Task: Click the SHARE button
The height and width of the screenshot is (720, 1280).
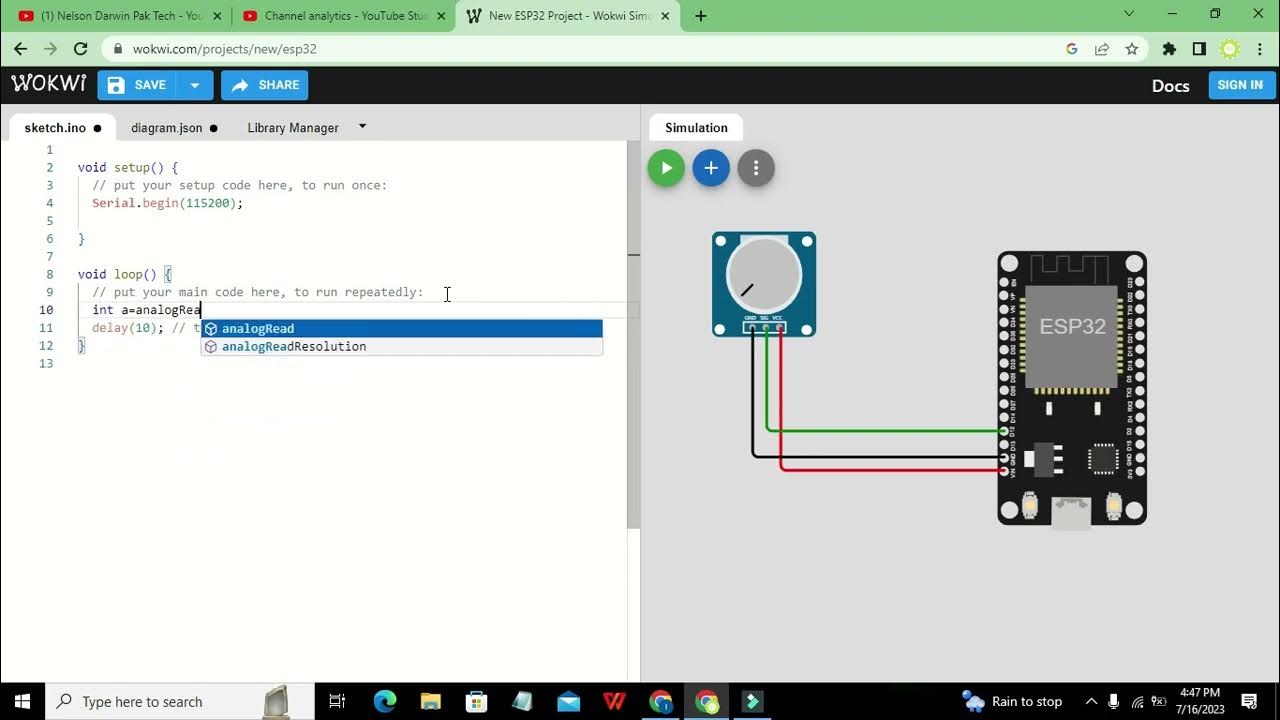Action: [264, 85]
